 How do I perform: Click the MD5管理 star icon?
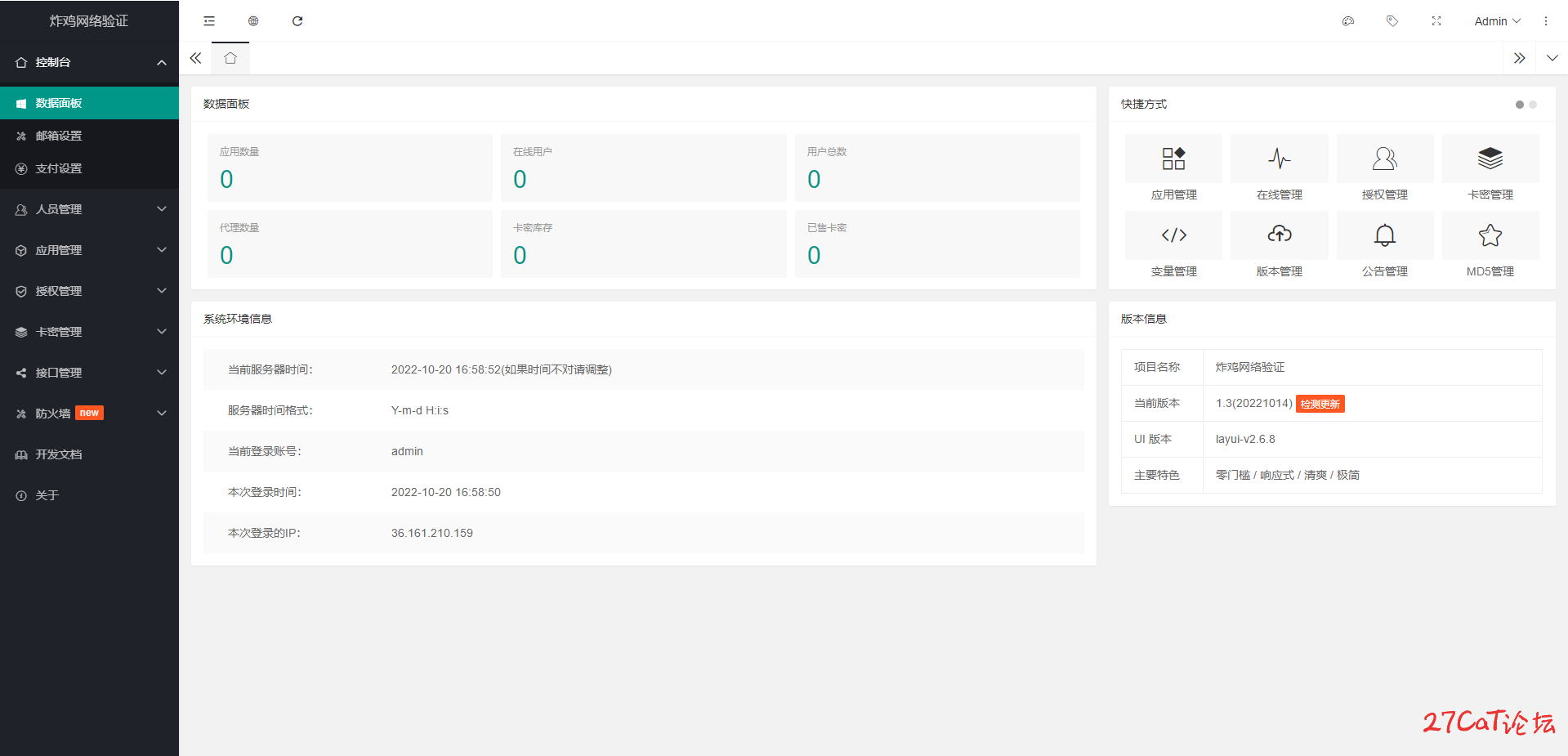click(1490, 235)
